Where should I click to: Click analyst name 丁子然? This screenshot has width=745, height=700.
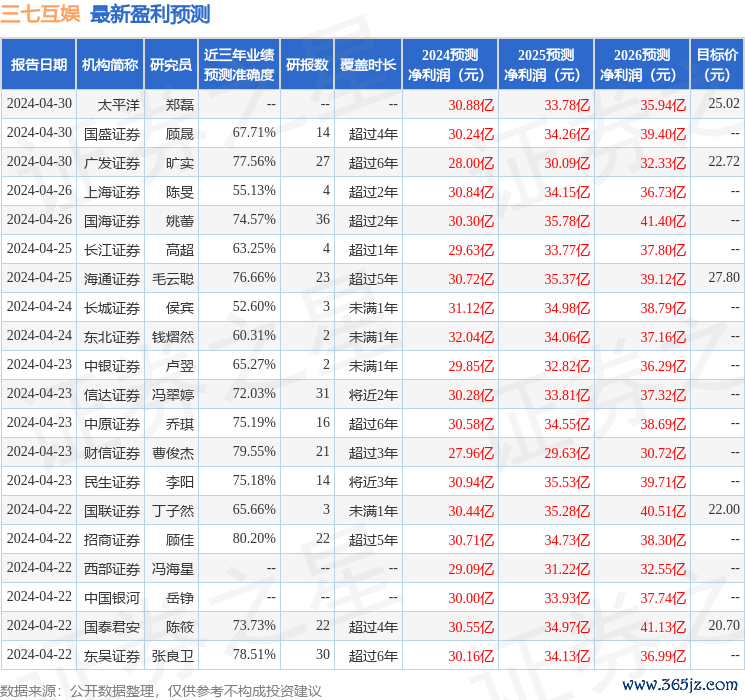(173, 511)
